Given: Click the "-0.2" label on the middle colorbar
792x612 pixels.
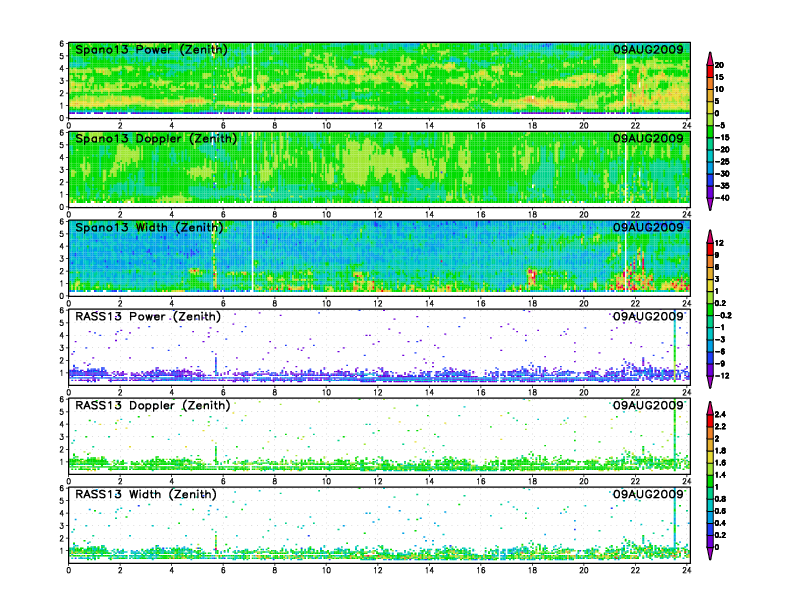Looking at the screenshot, I should (723, 316).
